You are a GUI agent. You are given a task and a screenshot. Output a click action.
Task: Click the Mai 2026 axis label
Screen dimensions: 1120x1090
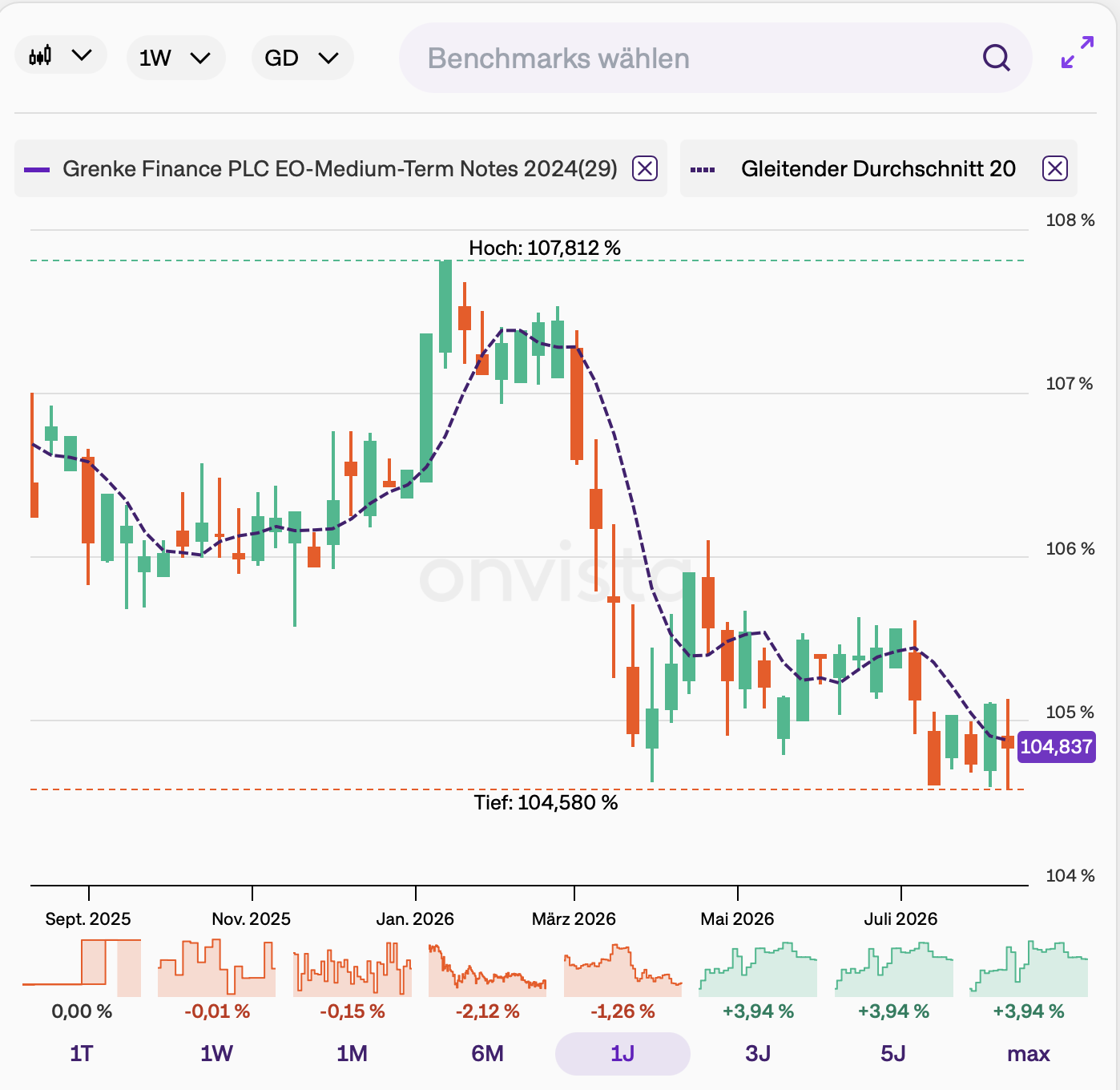737,918
